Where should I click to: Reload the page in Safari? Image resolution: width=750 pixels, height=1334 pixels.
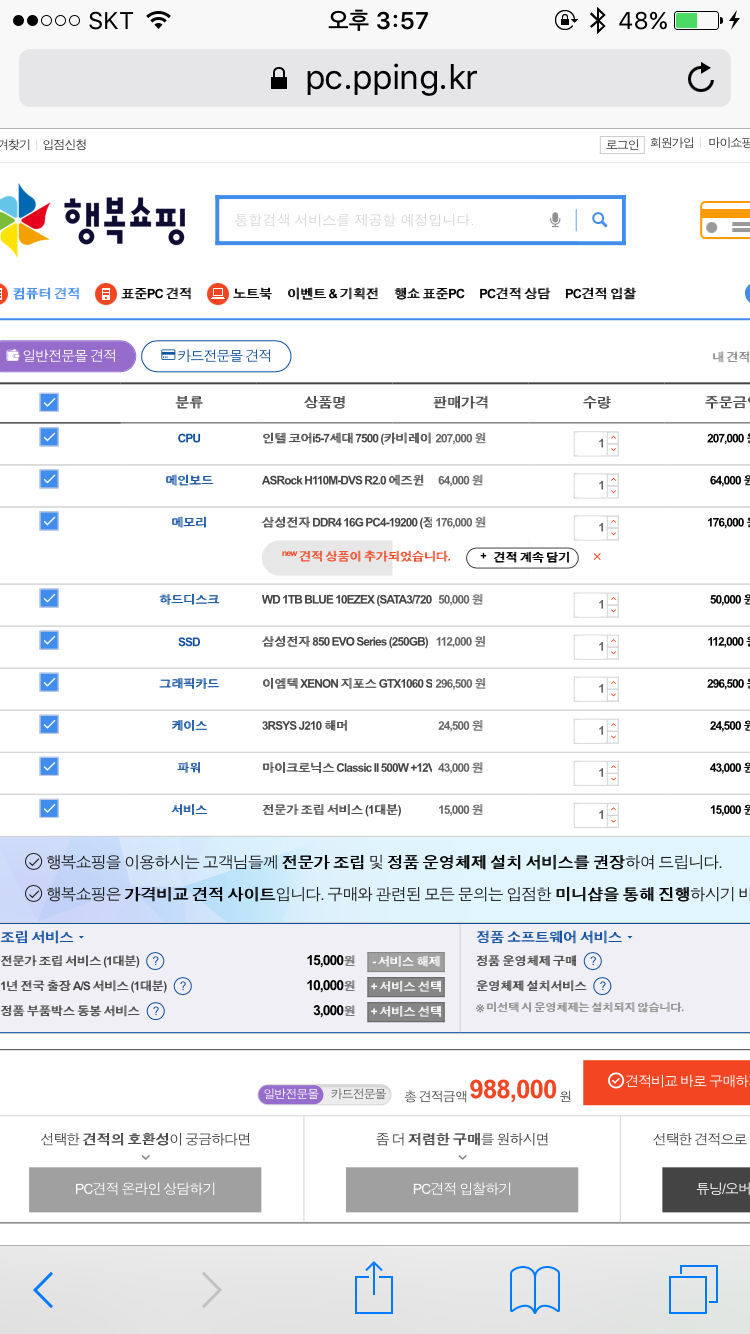click(701, 78)
